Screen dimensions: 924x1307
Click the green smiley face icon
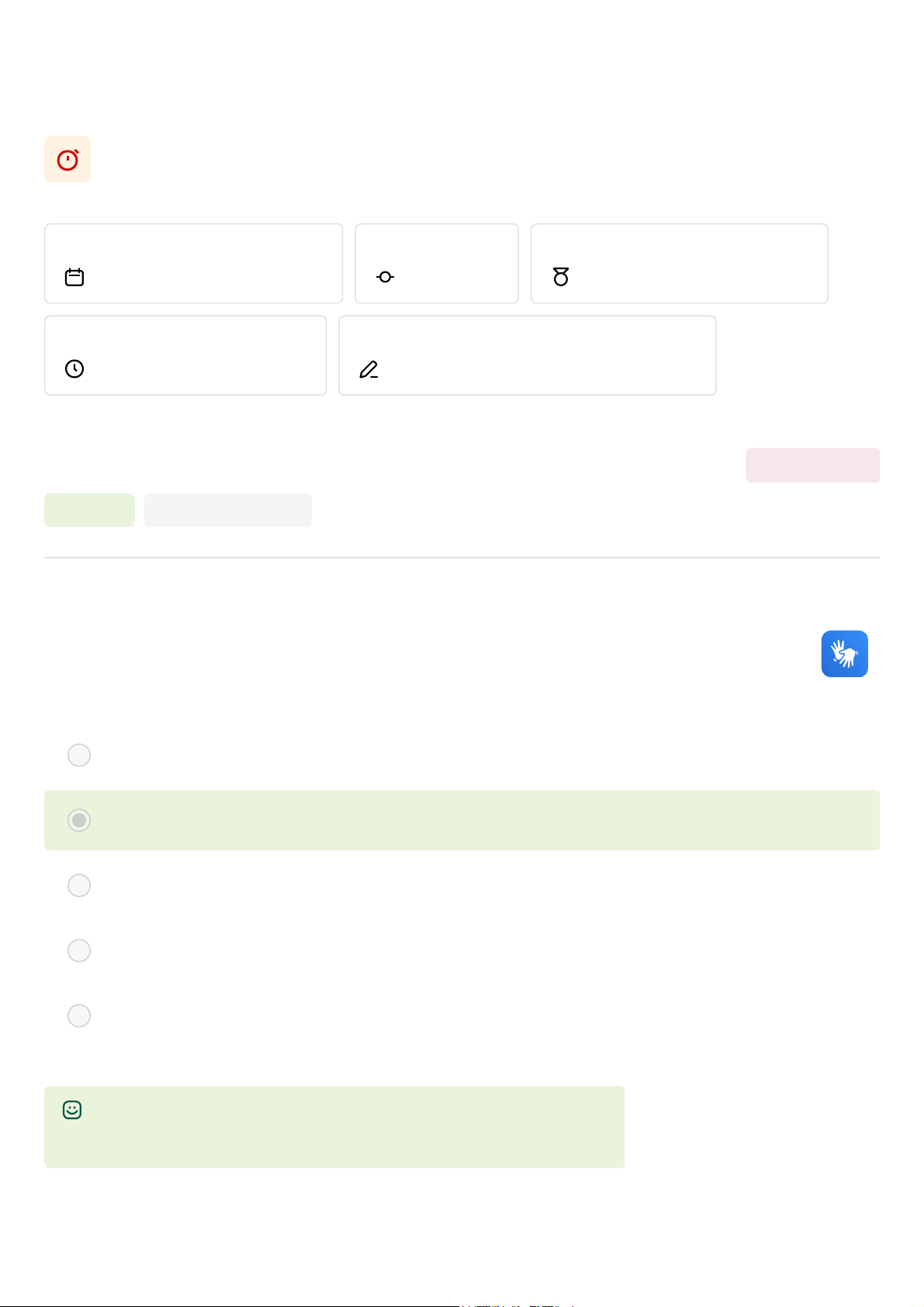pyautogui.click(x=72, y=1110)
